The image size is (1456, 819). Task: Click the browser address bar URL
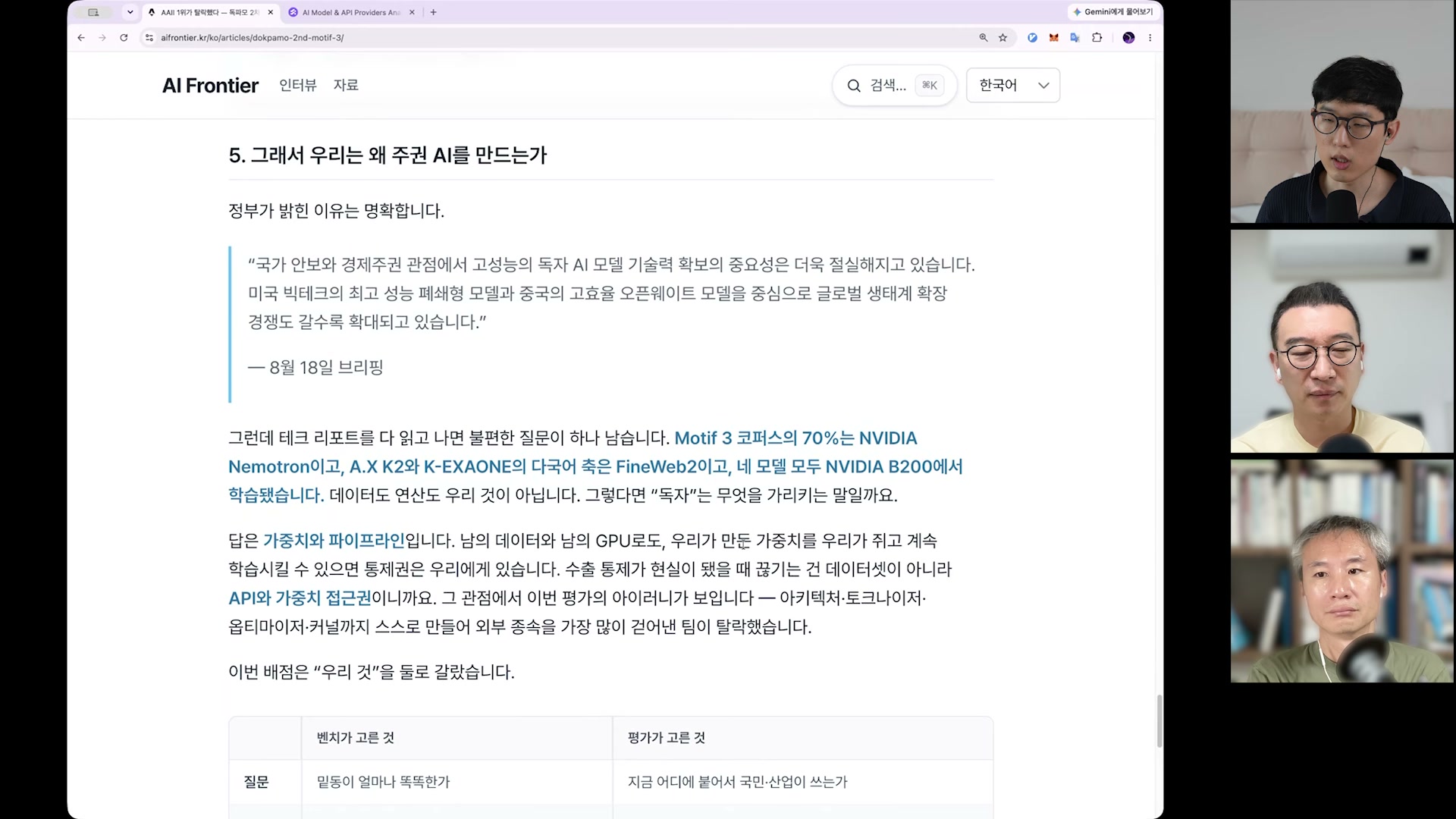pos(252,37)
